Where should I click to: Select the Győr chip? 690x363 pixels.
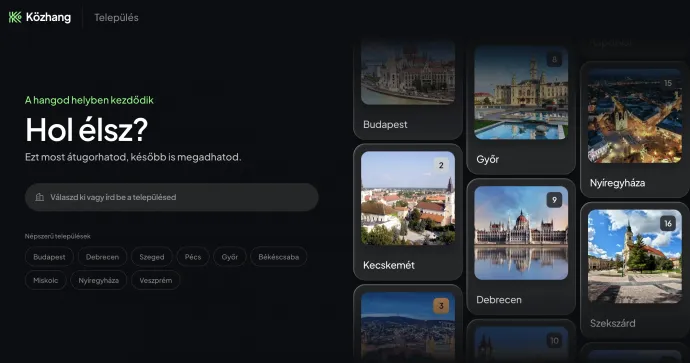click(230, 257)
